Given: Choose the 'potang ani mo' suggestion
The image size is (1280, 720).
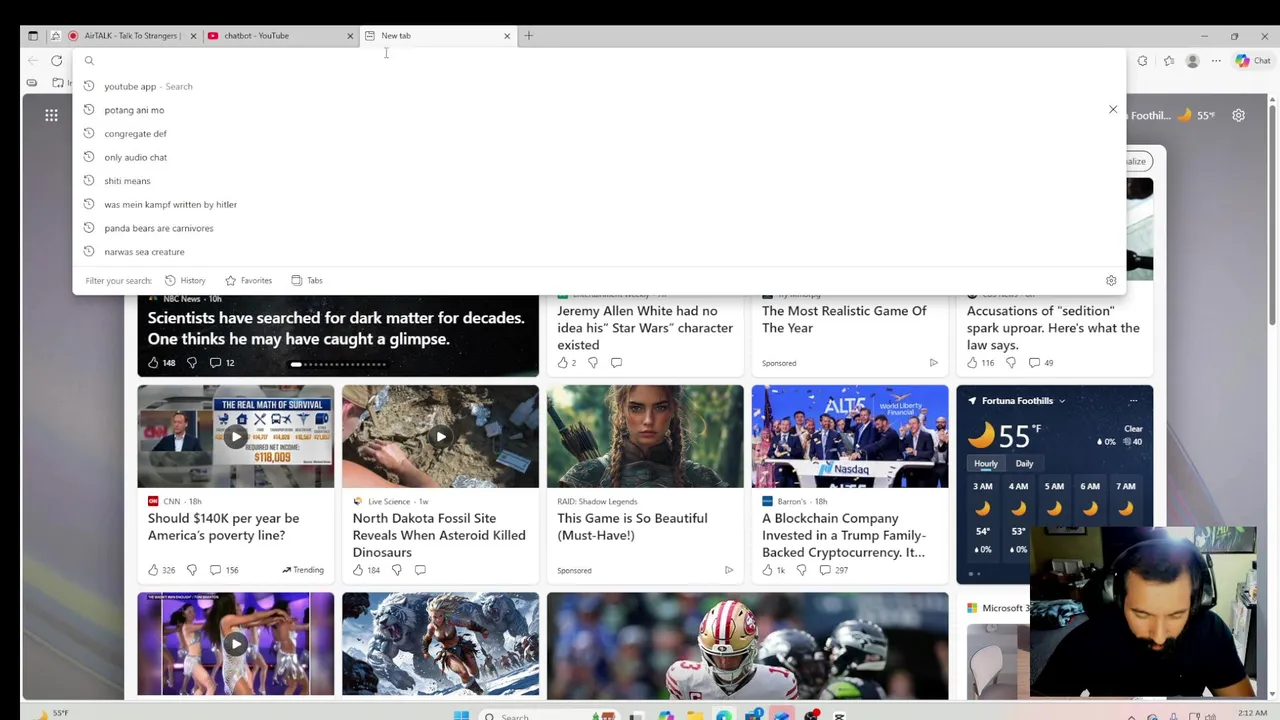Looking at the screenshot, I should click(598, 110).
